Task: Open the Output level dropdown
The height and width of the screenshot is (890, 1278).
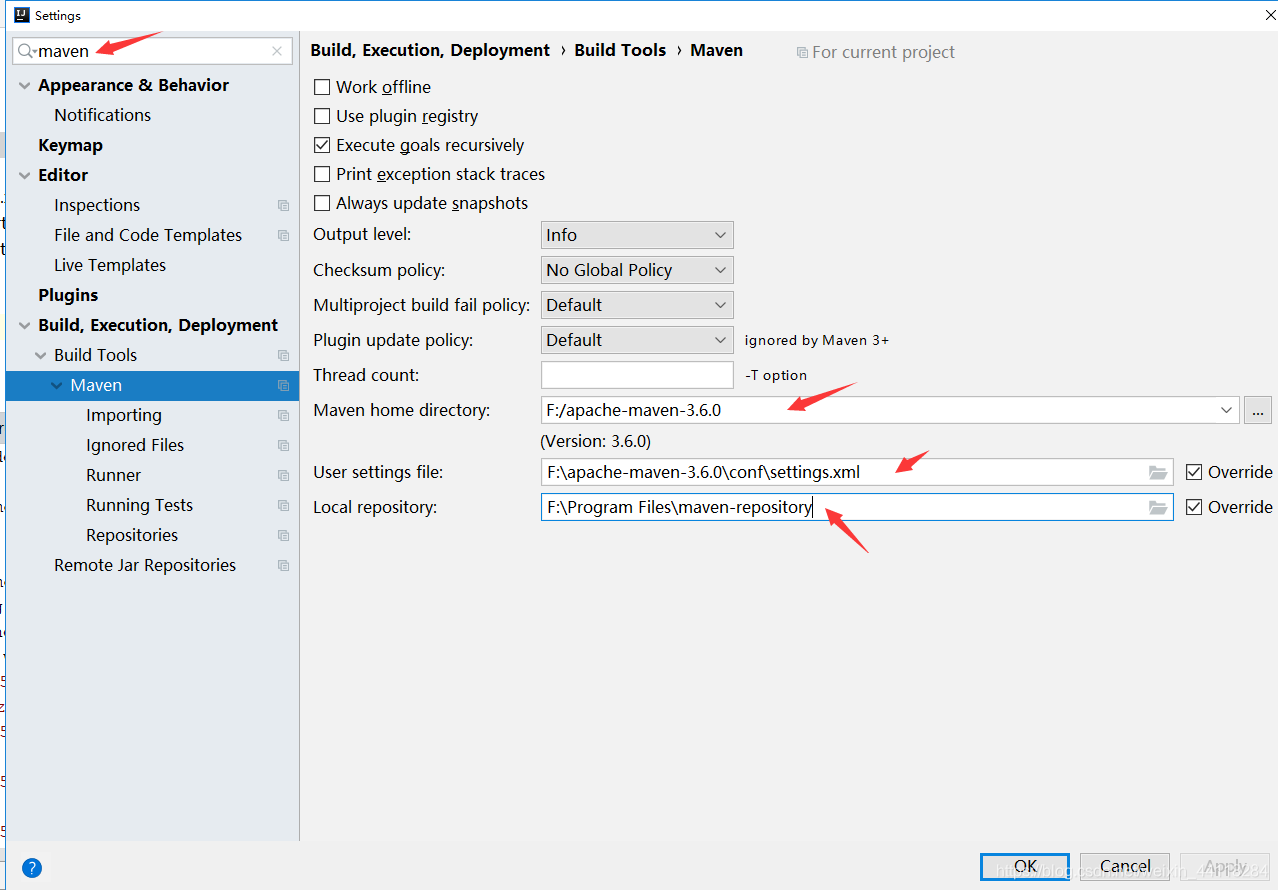Action: coord(637,235)
